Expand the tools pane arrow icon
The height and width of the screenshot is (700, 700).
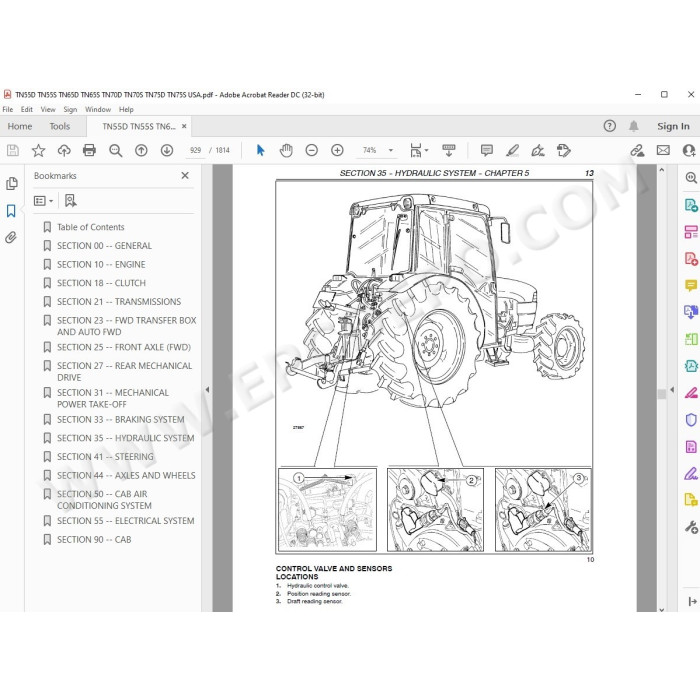[x=692, y=601]
